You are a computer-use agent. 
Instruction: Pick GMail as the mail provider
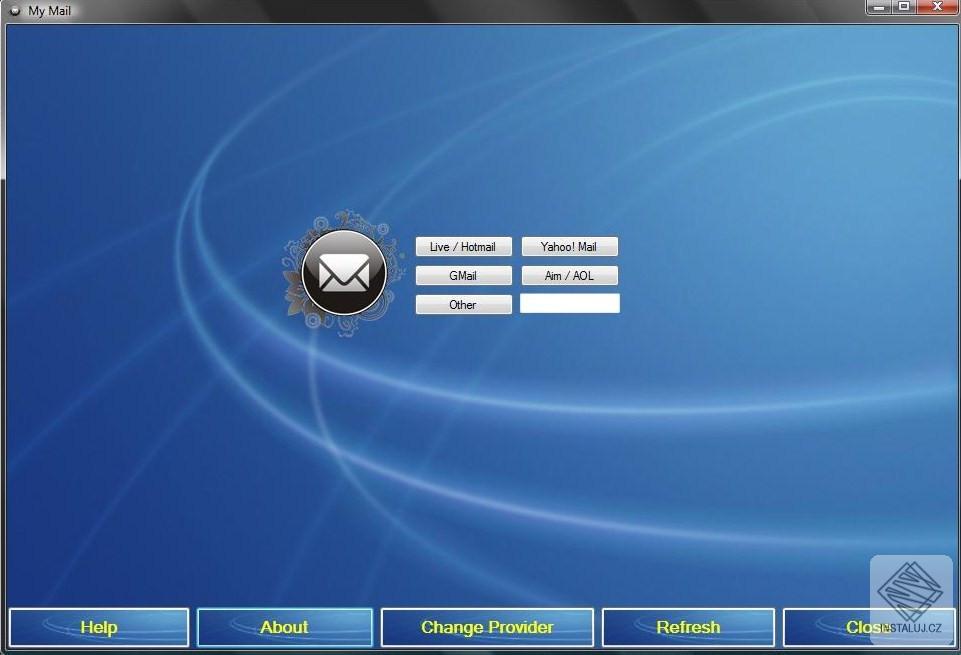463,276
